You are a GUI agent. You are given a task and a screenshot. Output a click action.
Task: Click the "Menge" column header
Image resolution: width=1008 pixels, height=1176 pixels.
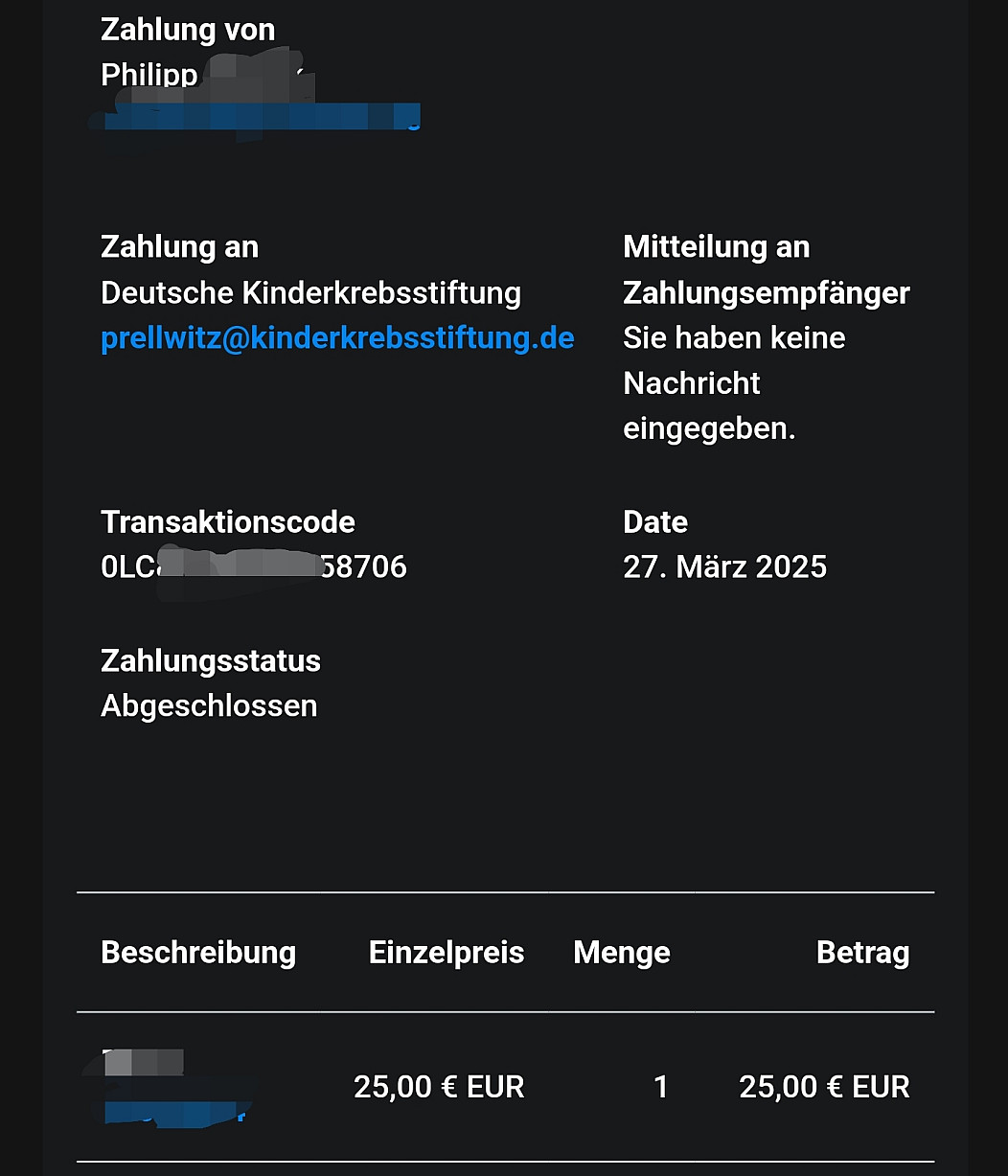click(622, 953)
